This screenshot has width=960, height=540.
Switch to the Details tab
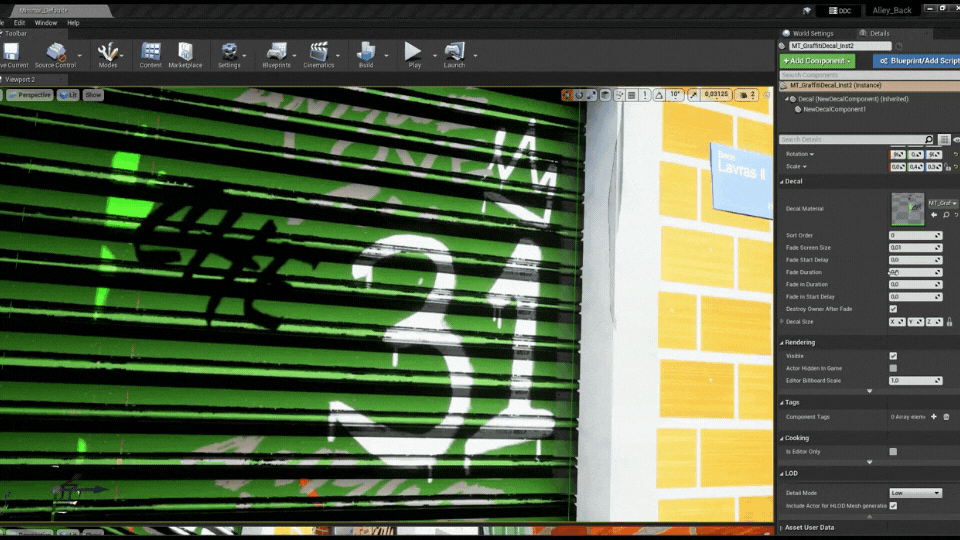(x=879, y=34)
